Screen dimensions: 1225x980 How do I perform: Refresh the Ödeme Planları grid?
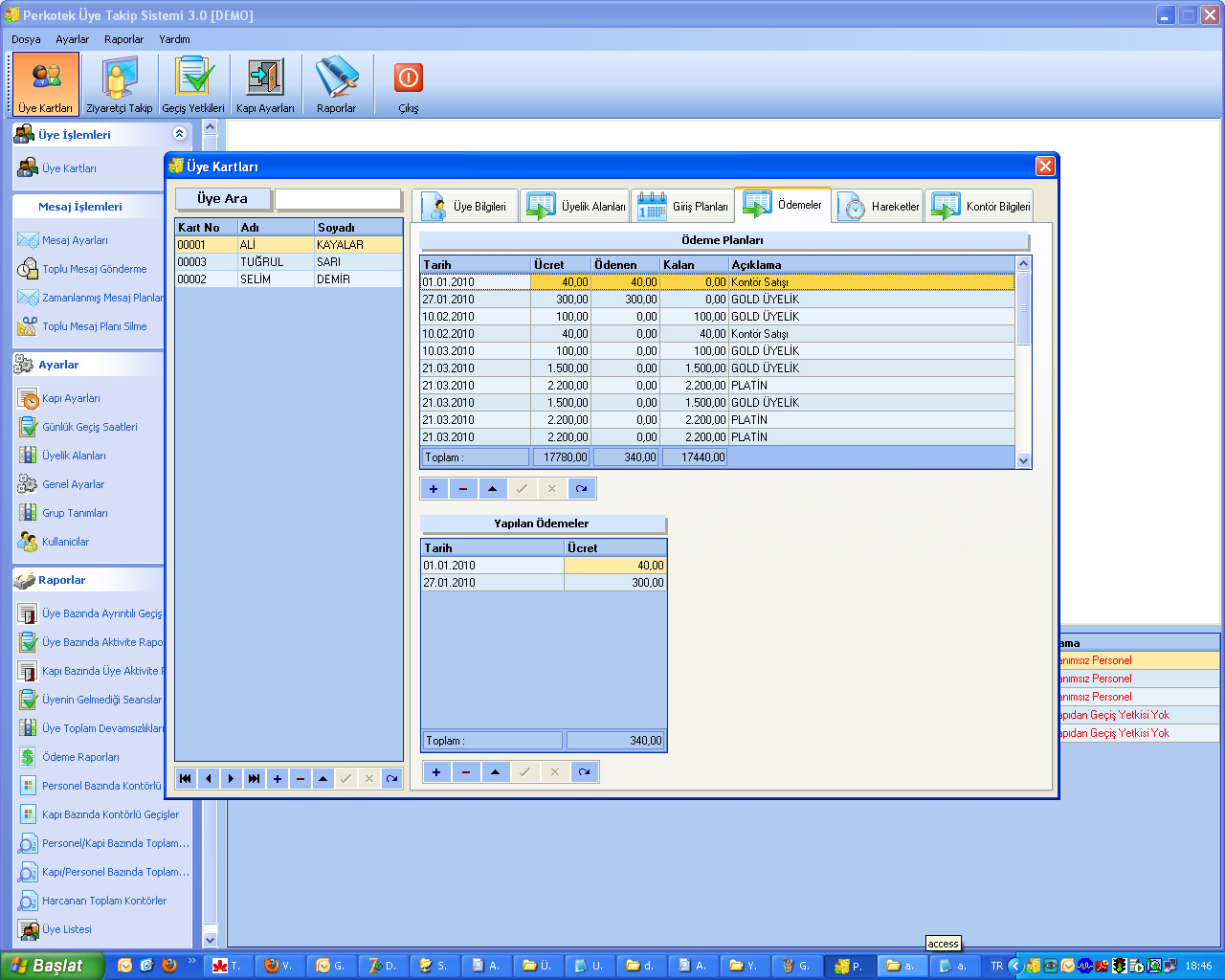click(x=581, y=489)
